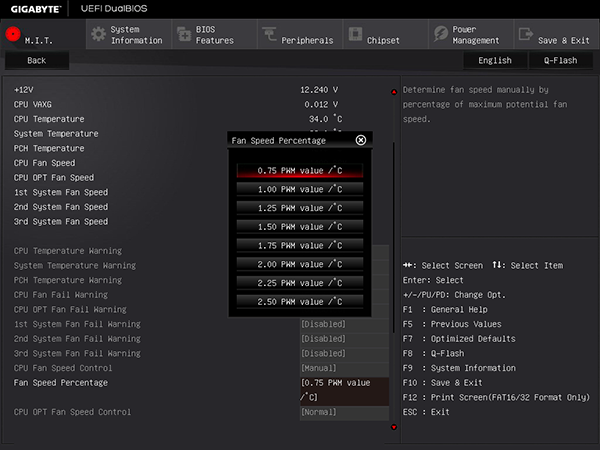This screenshot has height=450, width=600.
Task: Click the red M.I.T. circle icon
Action: (x=13, y=34)
